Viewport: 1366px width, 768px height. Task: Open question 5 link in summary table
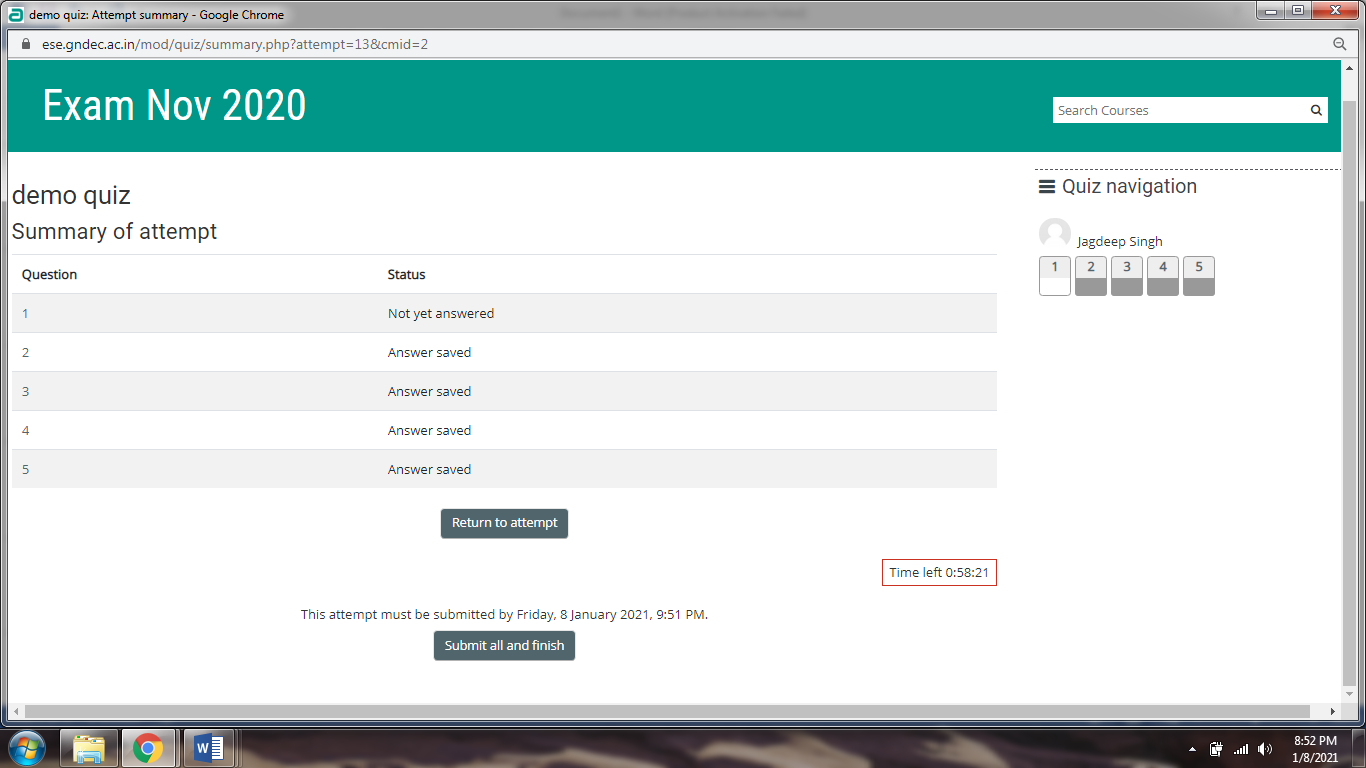coord(26,469)
